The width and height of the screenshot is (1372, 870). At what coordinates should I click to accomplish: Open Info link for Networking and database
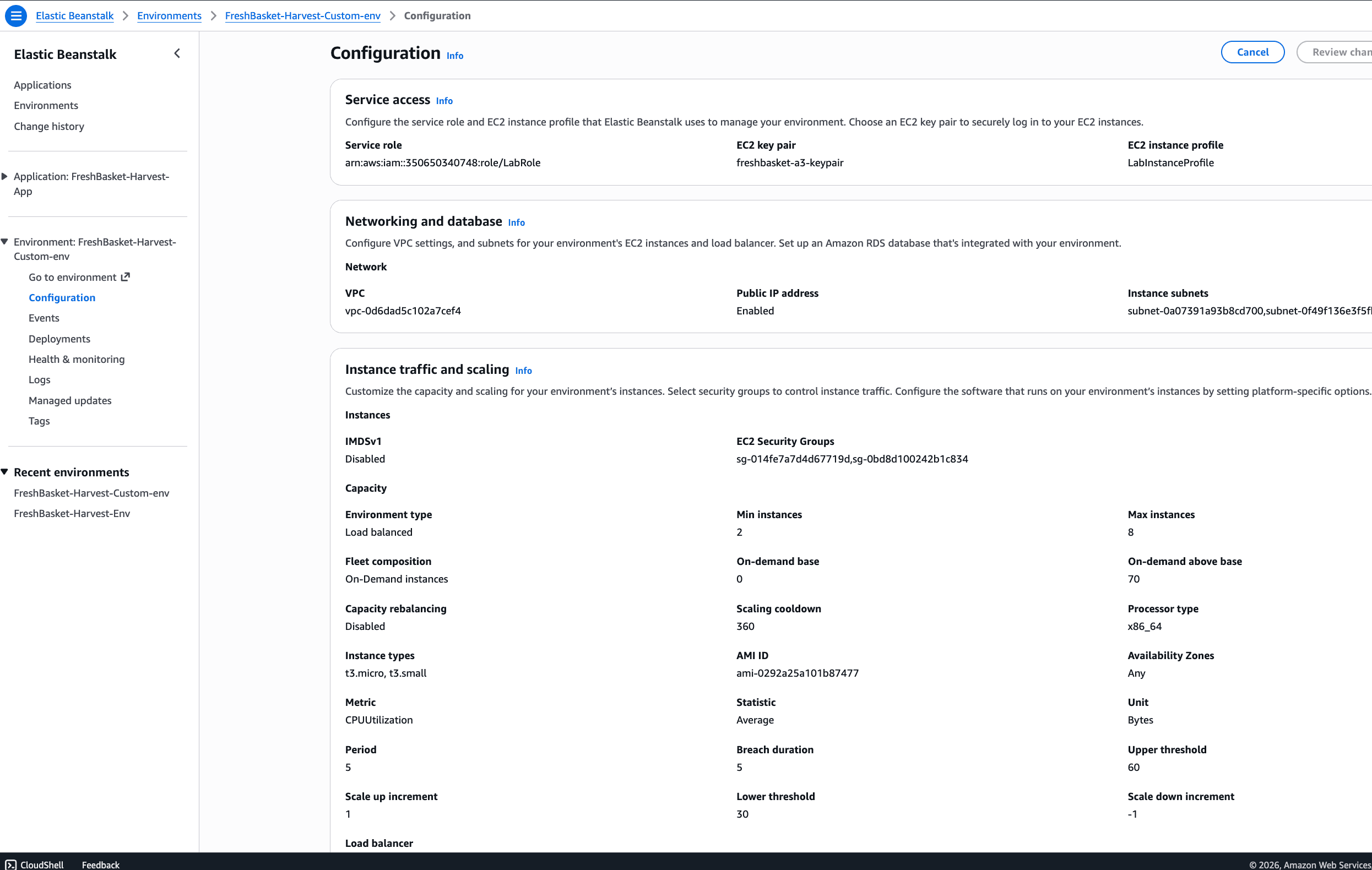click(516, 222)
